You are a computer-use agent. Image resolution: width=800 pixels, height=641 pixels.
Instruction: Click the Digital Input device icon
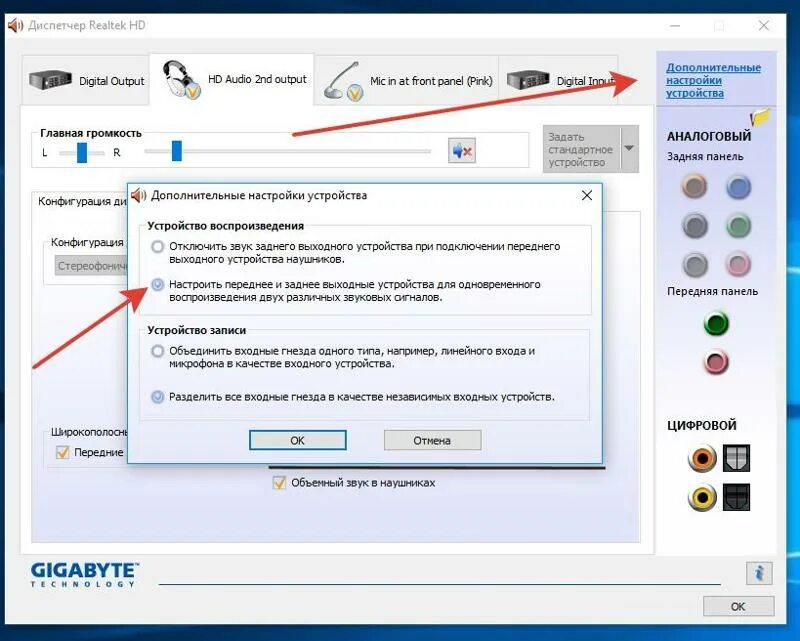pyautogui.click(x=528, y=80)
